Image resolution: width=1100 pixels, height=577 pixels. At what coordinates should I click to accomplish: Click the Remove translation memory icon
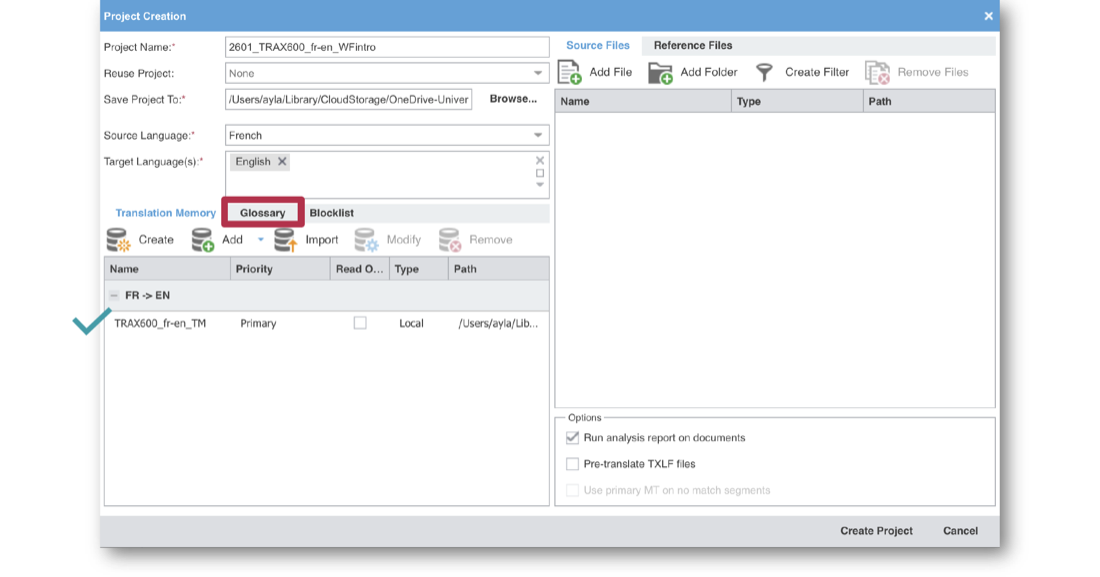click(450, 240)
